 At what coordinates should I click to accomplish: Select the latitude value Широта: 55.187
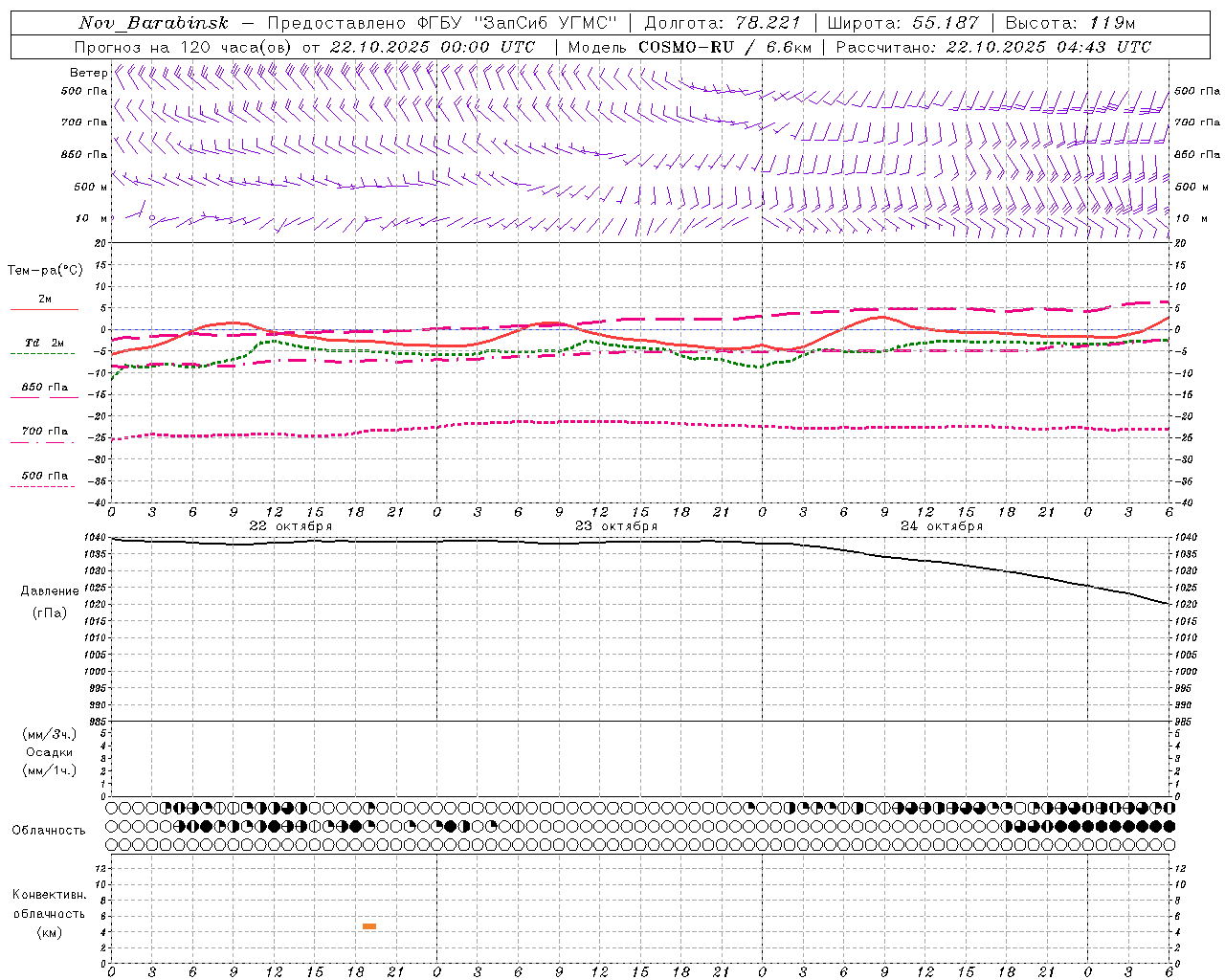pos(902,23)
